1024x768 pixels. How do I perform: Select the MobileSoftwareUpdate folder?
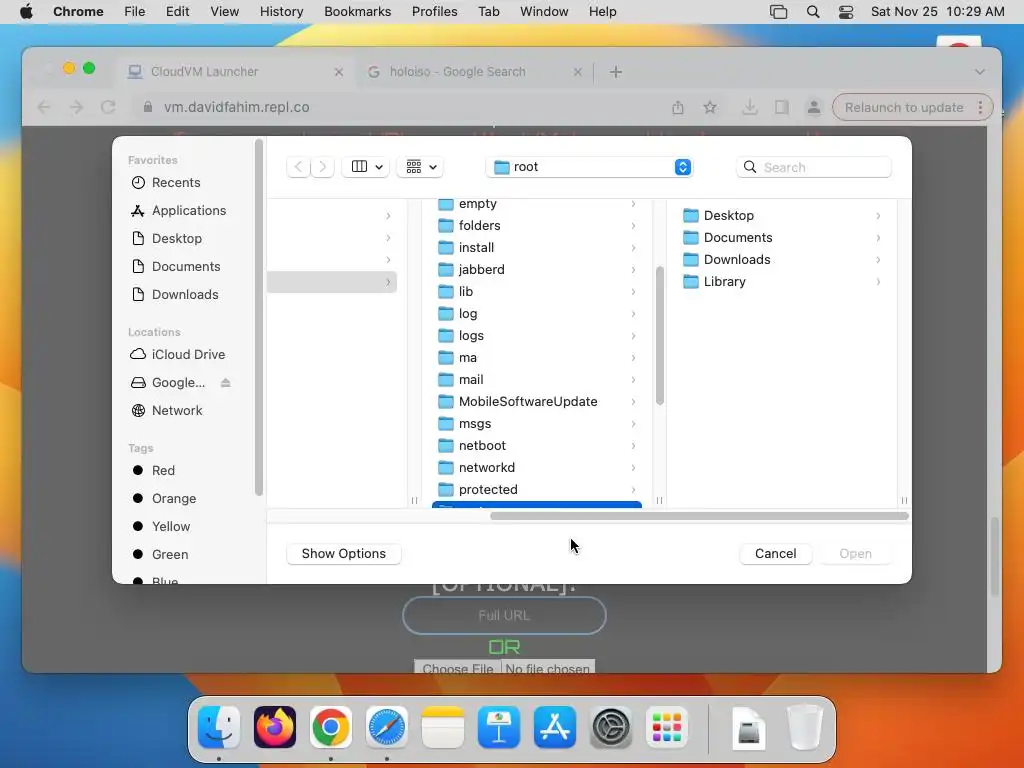pyautogui.click(x=536, y=402)
